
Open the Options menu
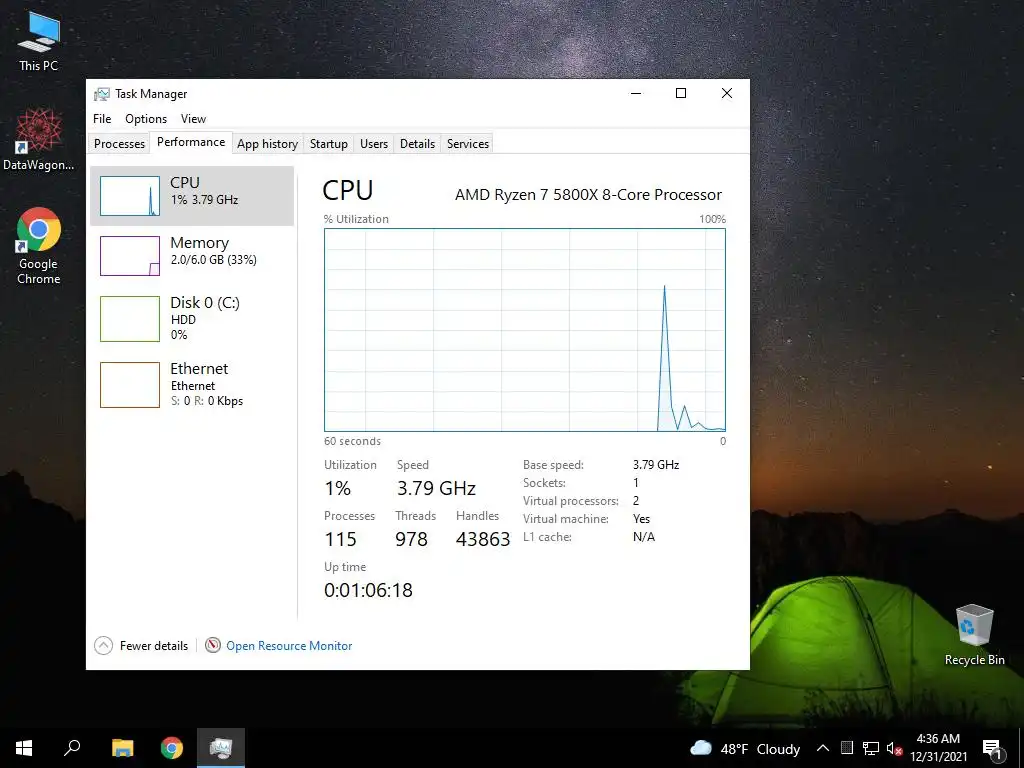[146, 119]
